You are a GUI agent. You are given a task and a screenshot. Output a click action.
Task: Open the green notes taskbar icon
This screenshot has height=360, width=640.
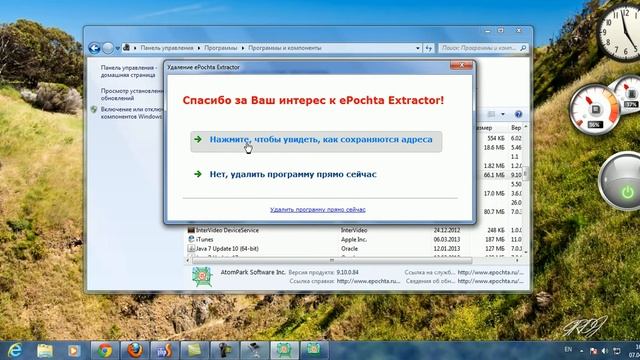pos(194,350)
